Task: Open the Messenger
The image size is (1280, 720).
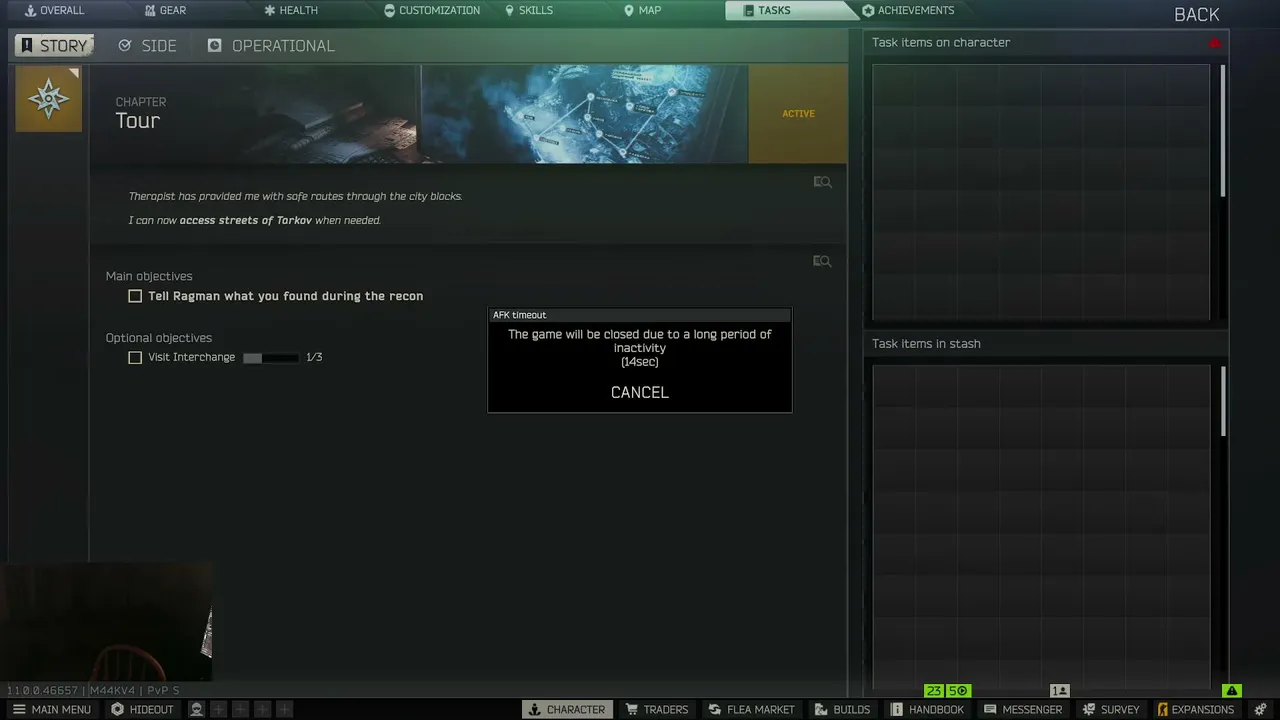Action: (1022, 709)
